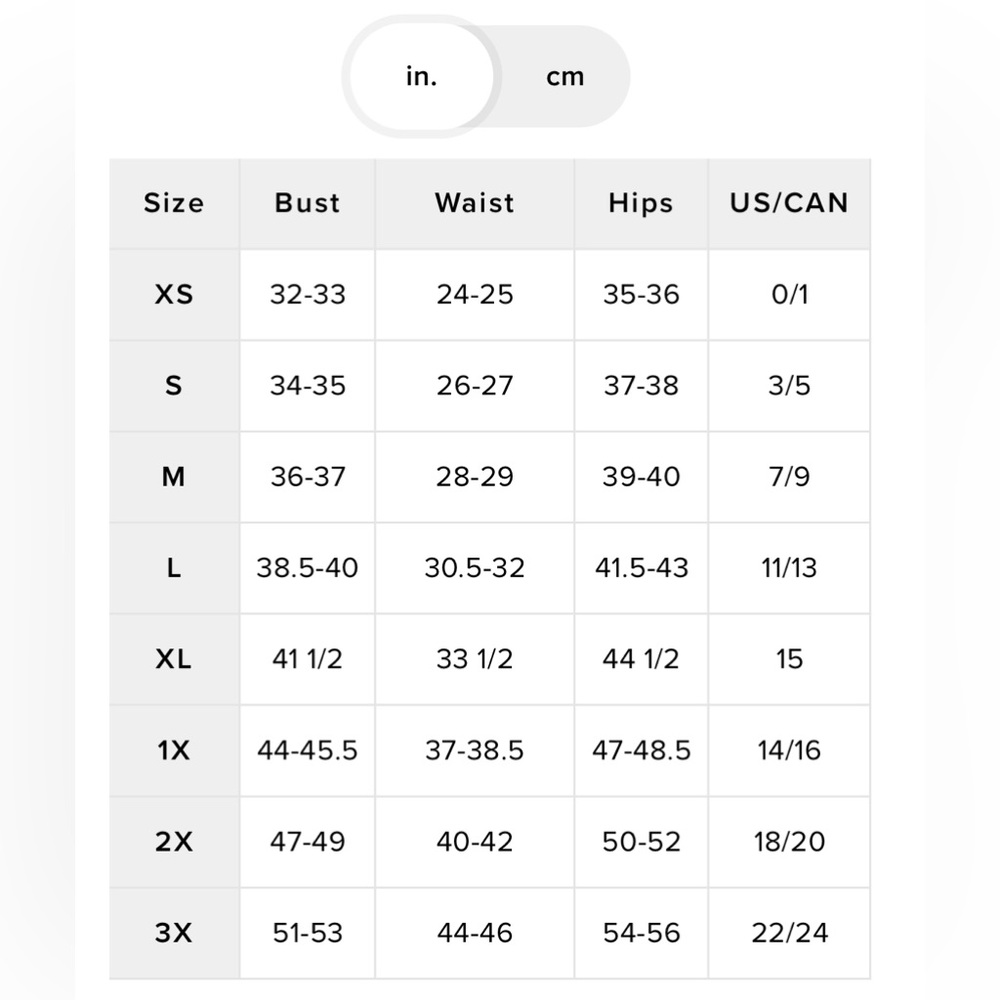Select the 2X size row label
This screenshot has width=1000, height=1000.
tap(173, 841)
